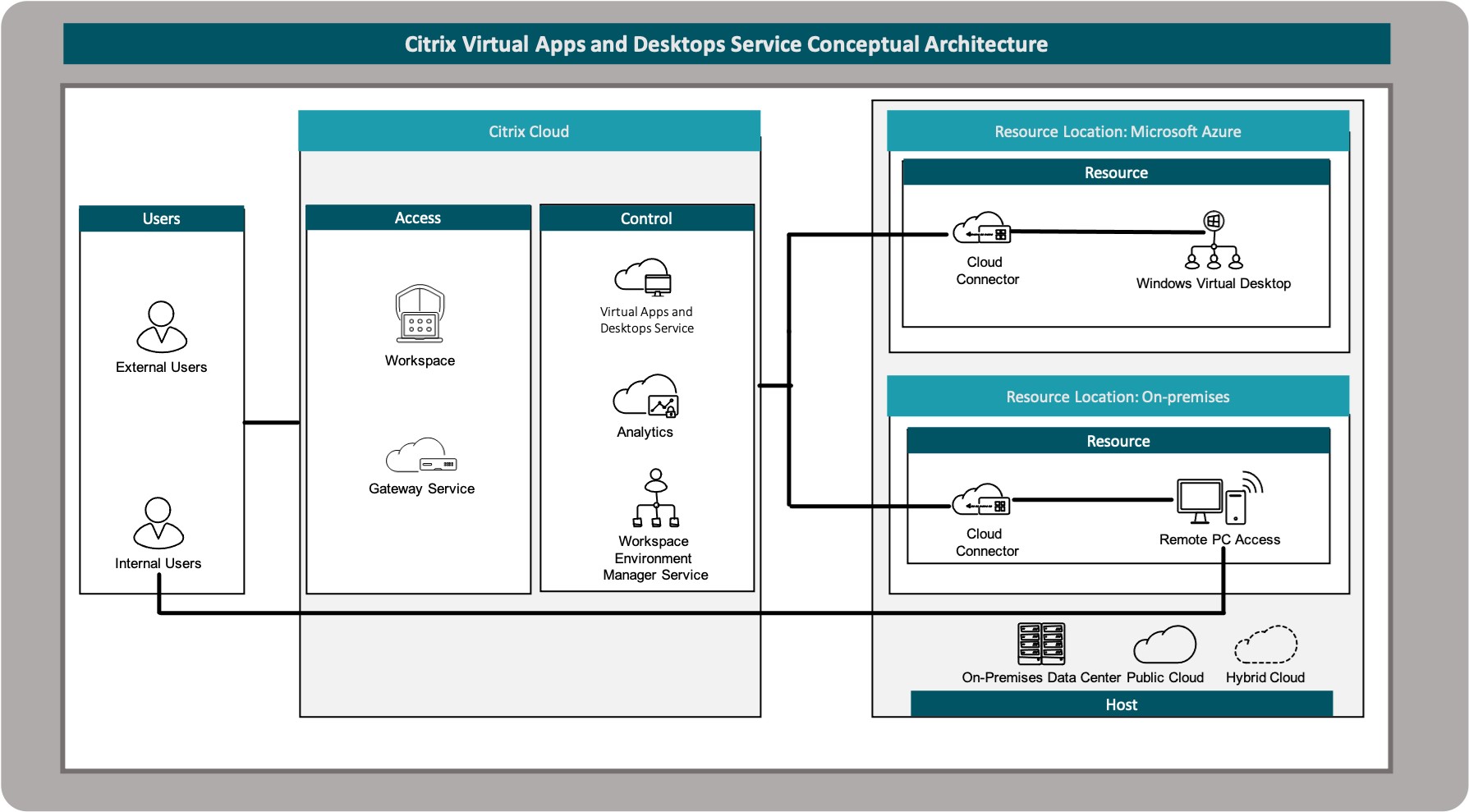
Task: Click the Gateway Service cloud icon
Action: 421,456
